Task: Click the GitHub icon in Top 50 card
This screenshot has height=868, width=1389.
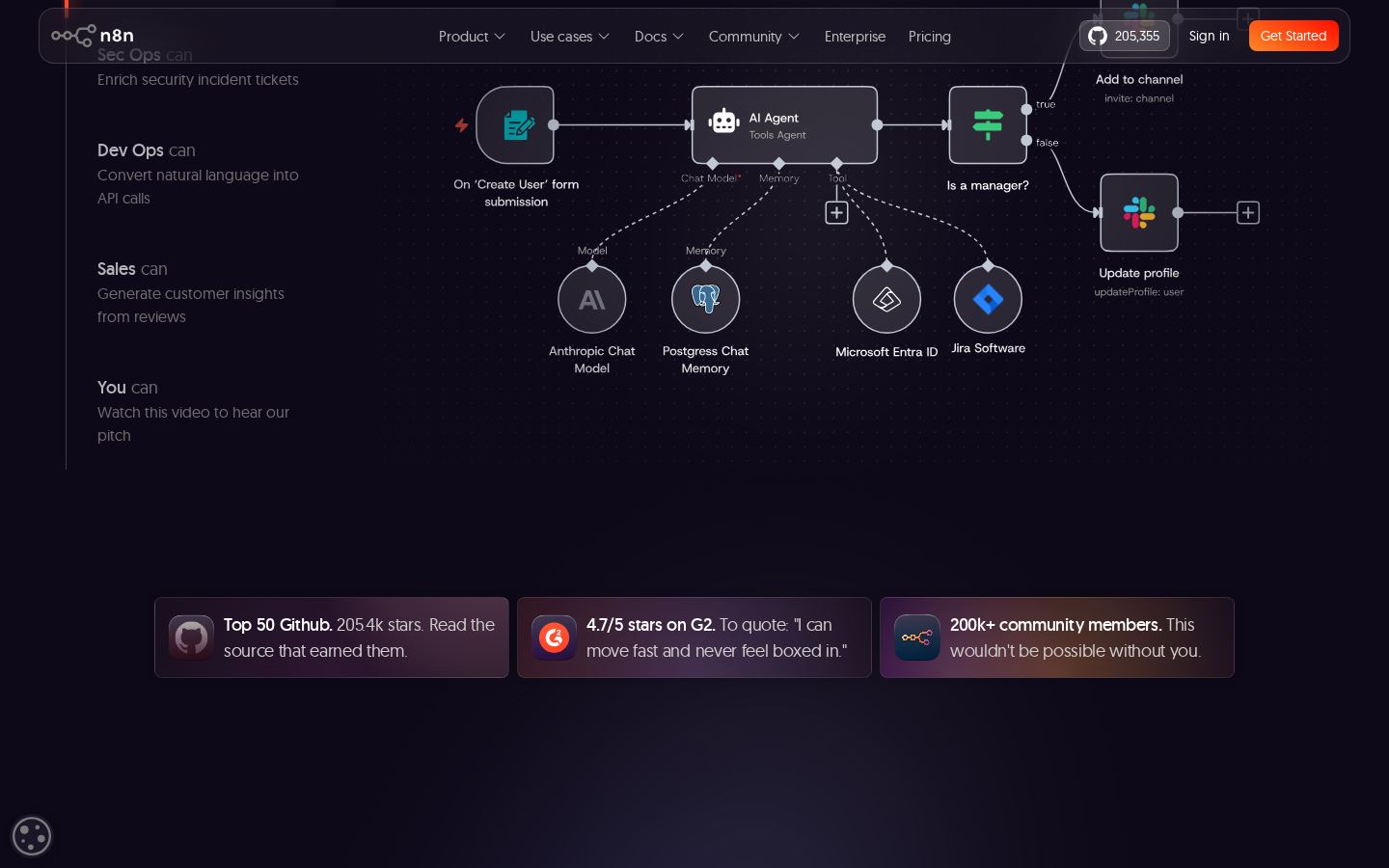Action: 191,637
